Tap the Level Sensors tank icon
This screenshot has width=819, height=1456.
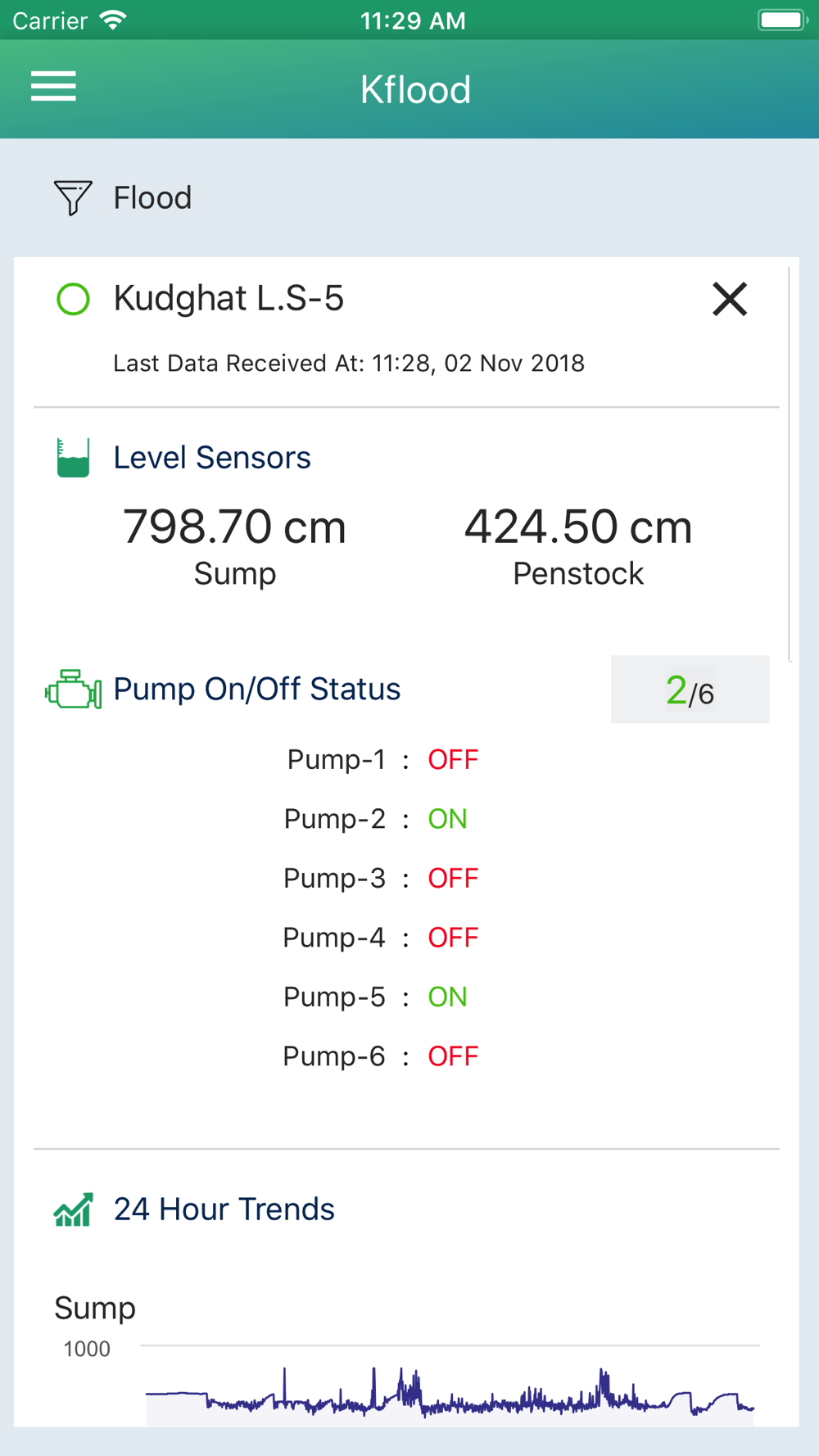73,457
